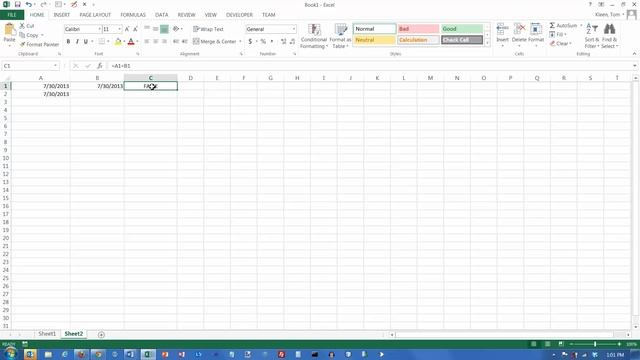
Task: Click the Insert cells icon
Action: 502,29
